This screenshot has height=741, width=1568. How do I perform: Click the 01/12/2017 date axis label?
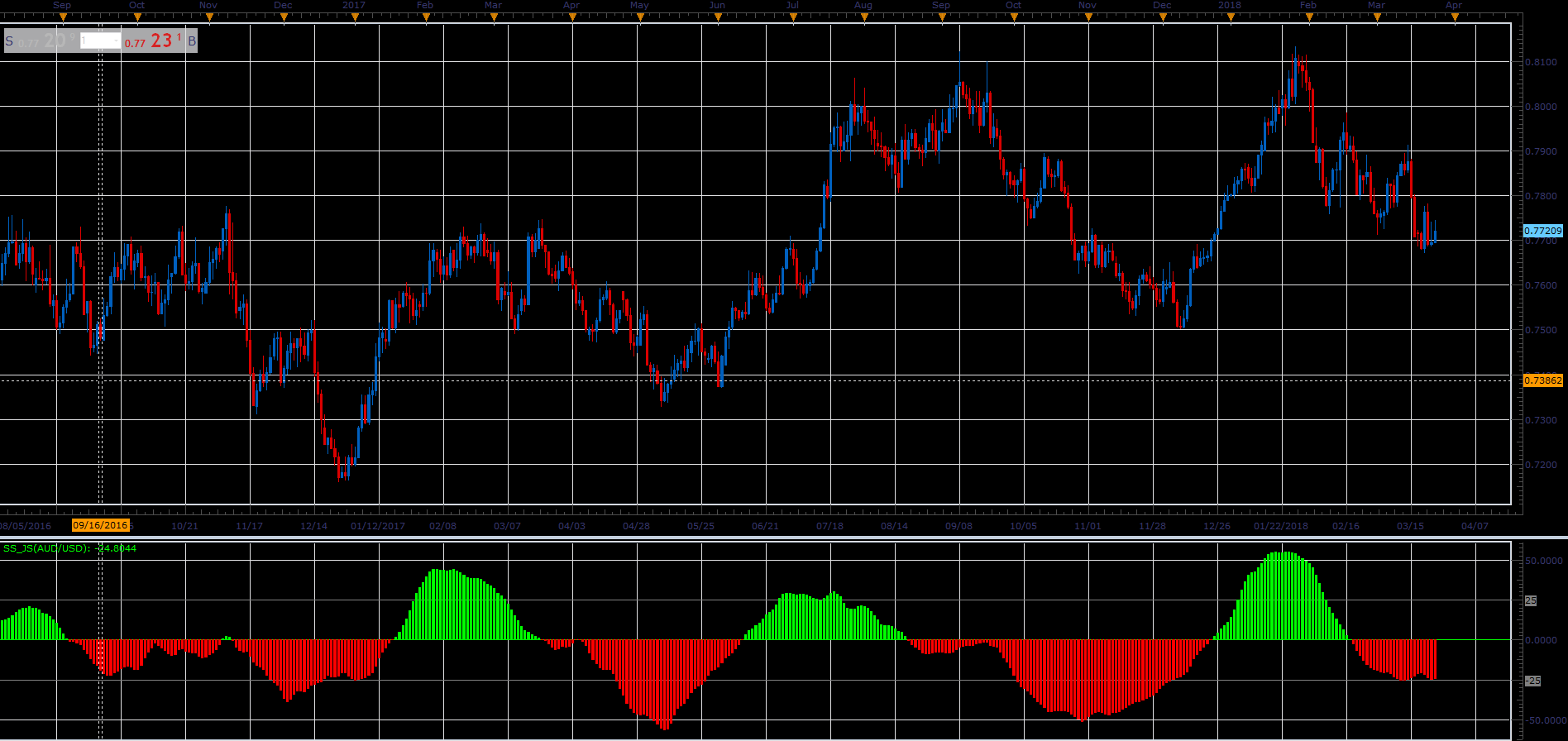(378, 526)
